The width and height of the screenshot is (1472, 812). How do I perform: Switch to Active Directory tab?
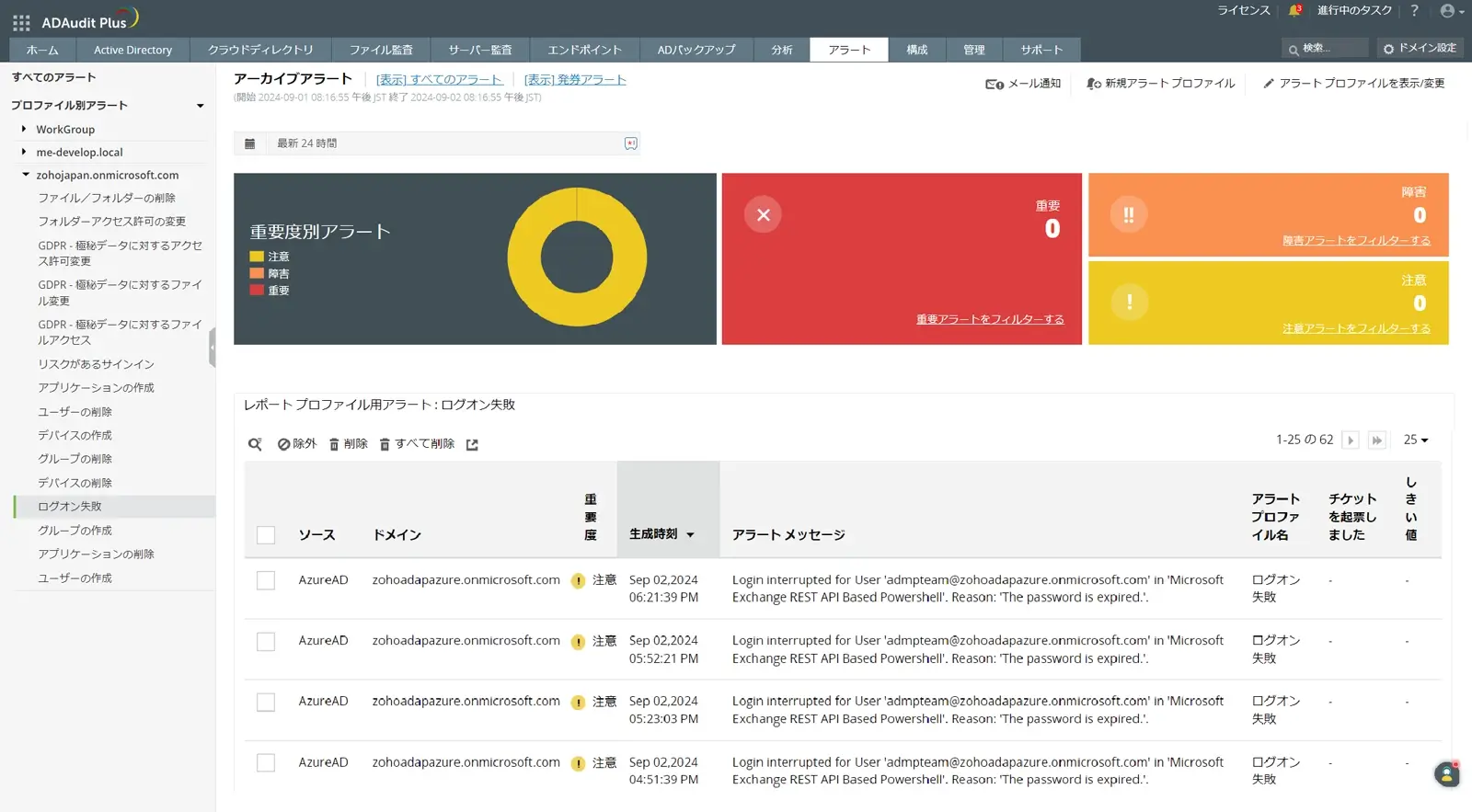click(132, 50)
